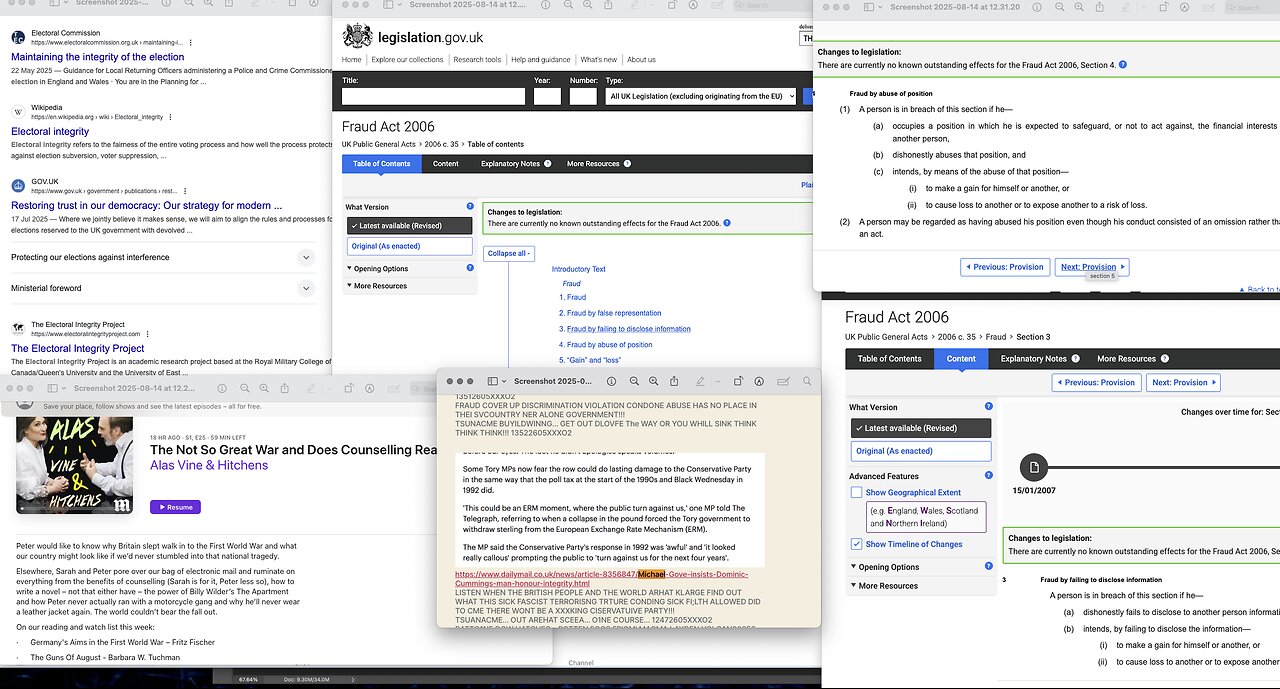This screenshot has height=689, width=1280.
Task: Toggle sidebar in Fraud Act table of contents window
Action: click(x=386, y=6)
